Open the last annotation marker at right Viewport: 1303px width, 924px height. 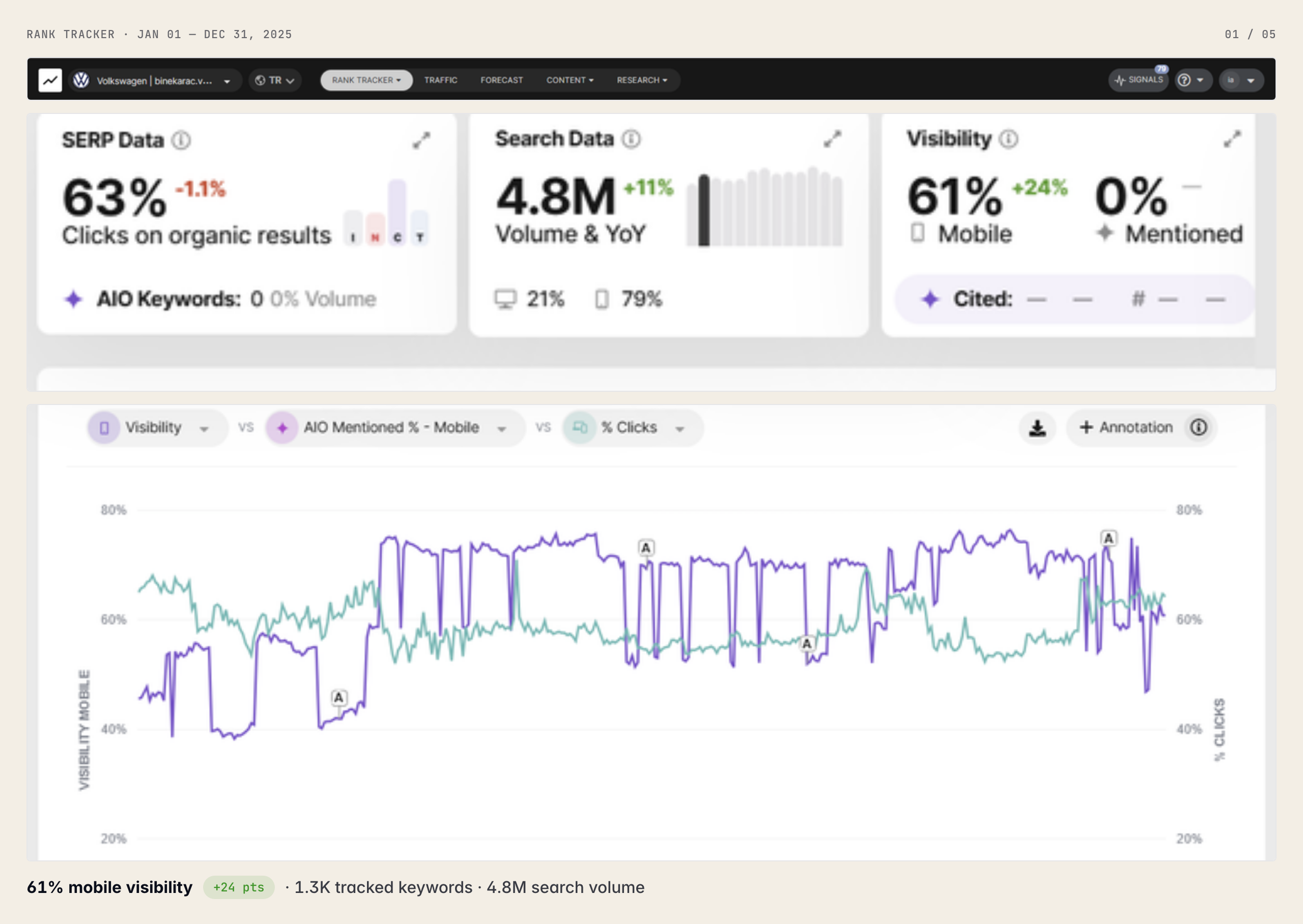click(1109, 538)
